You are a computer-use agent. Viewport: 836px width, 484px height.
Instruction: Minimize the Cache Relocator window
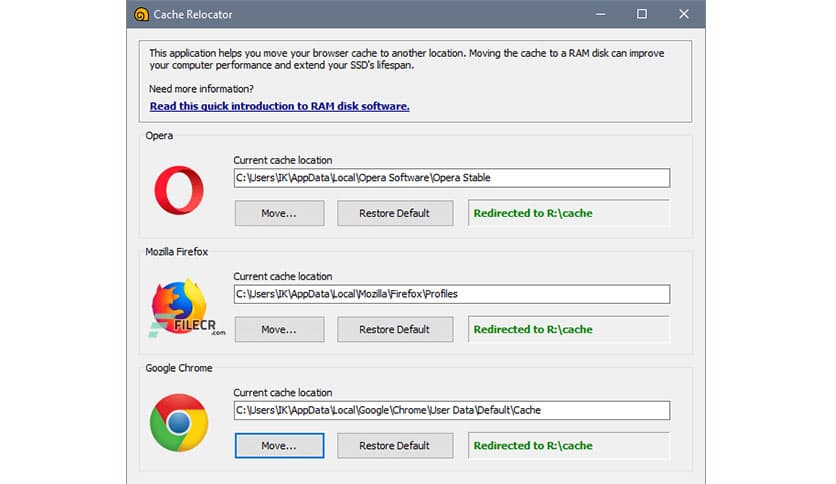(x=600, y=14)
